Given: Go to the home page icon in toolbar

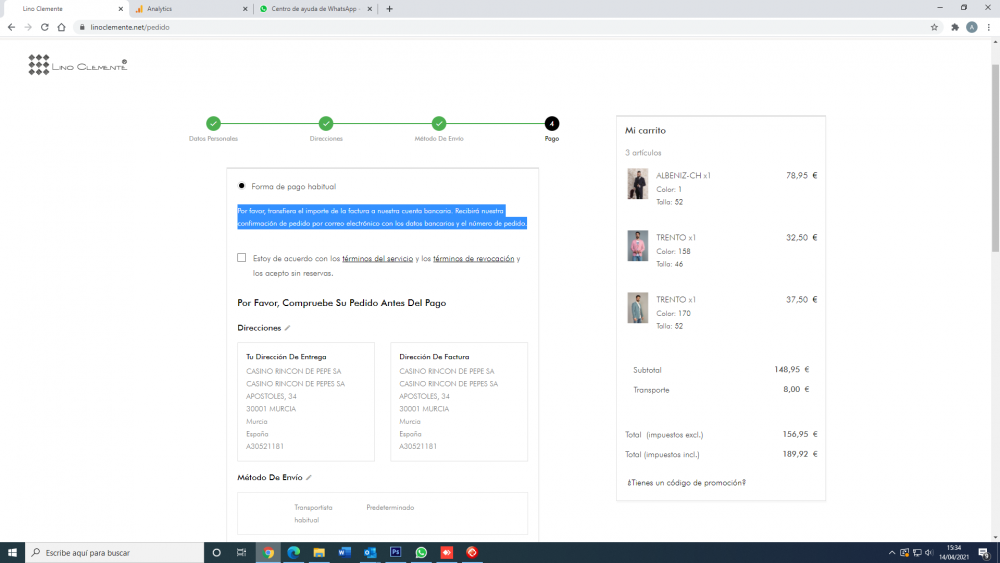Looking at the screenshot, I should click(61, 27).
